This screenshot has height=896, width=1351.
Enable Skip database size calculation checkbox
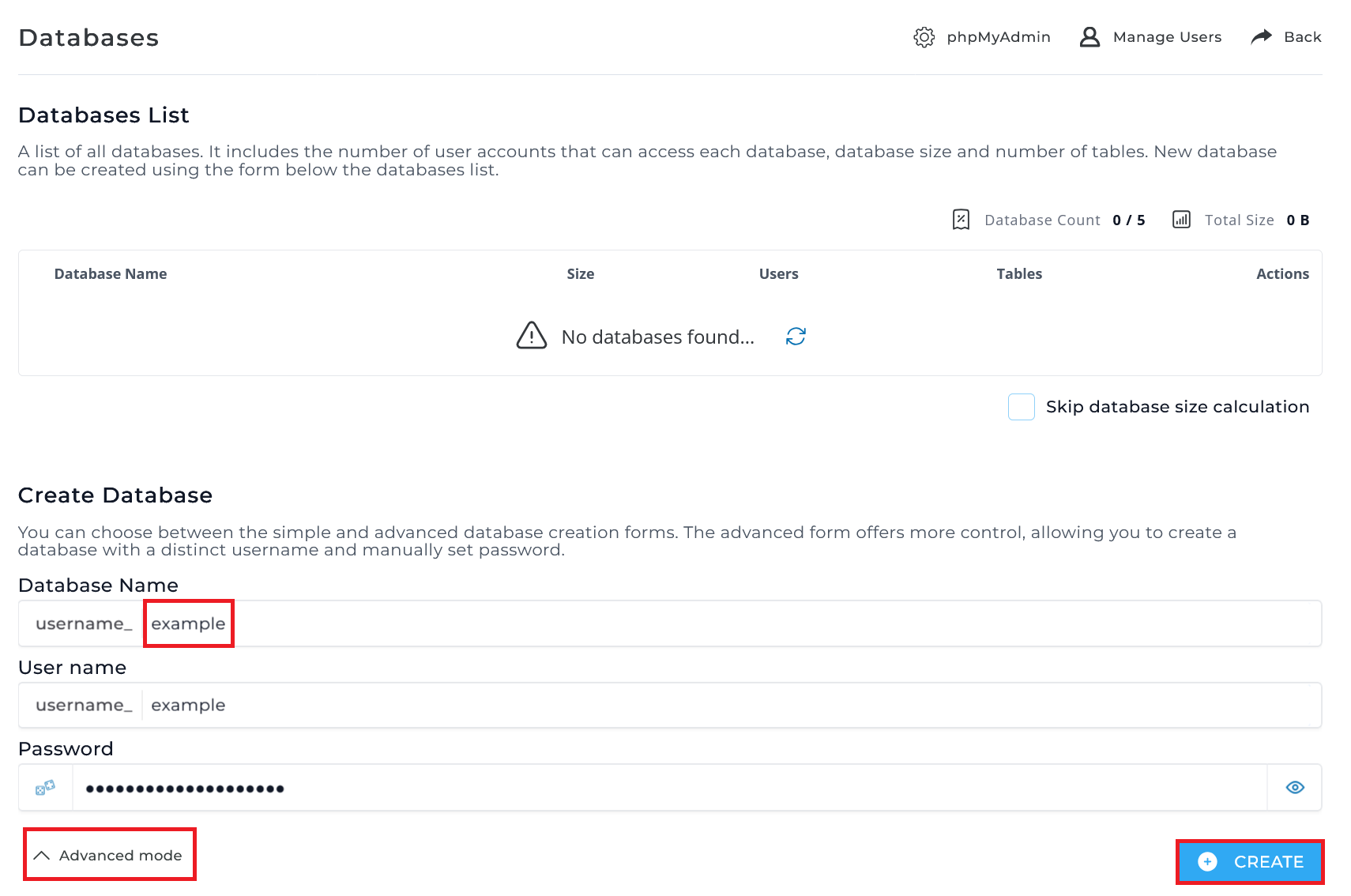tap(1022, 407)
